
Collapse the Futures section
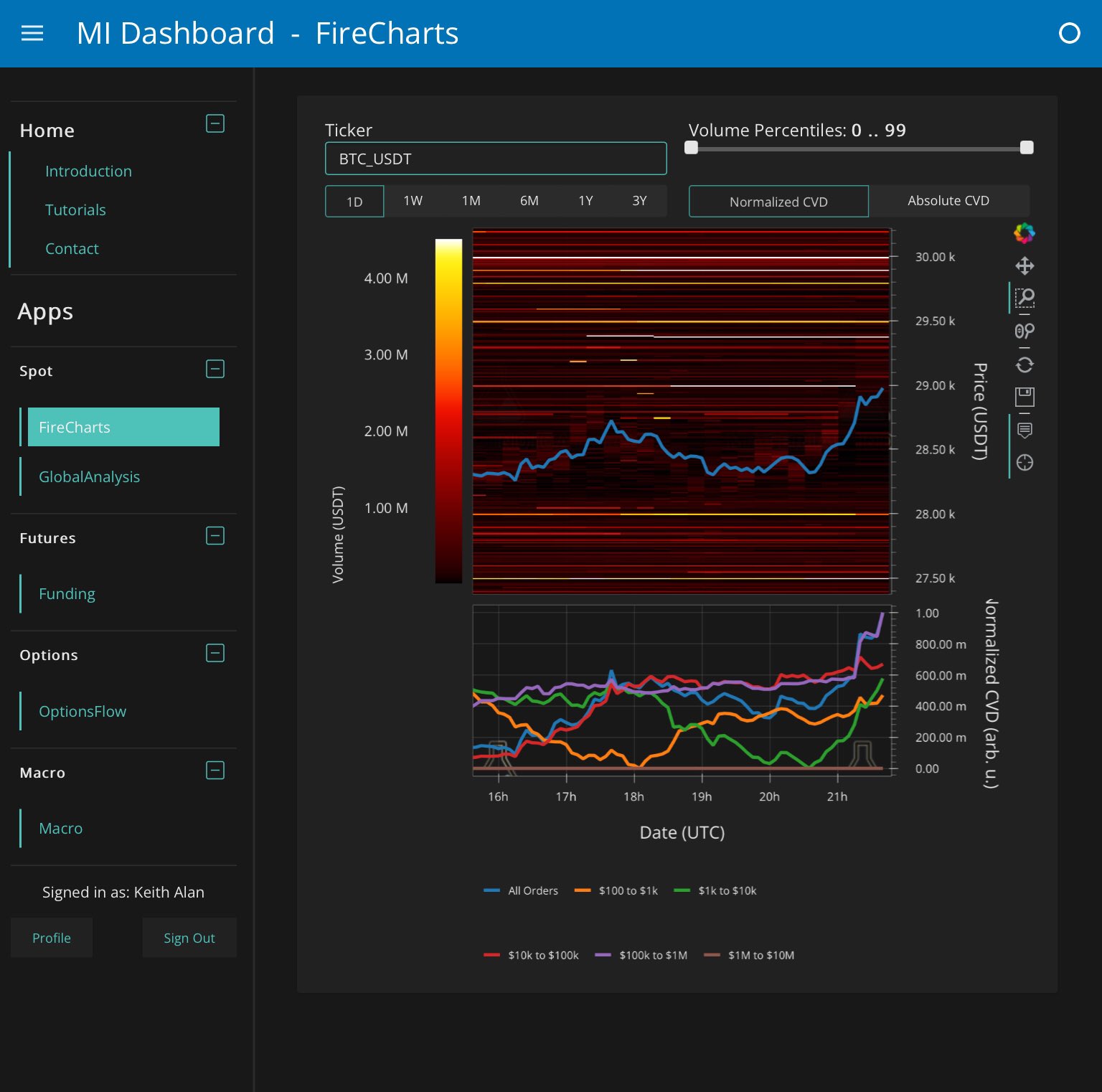(x=215, y=536)
